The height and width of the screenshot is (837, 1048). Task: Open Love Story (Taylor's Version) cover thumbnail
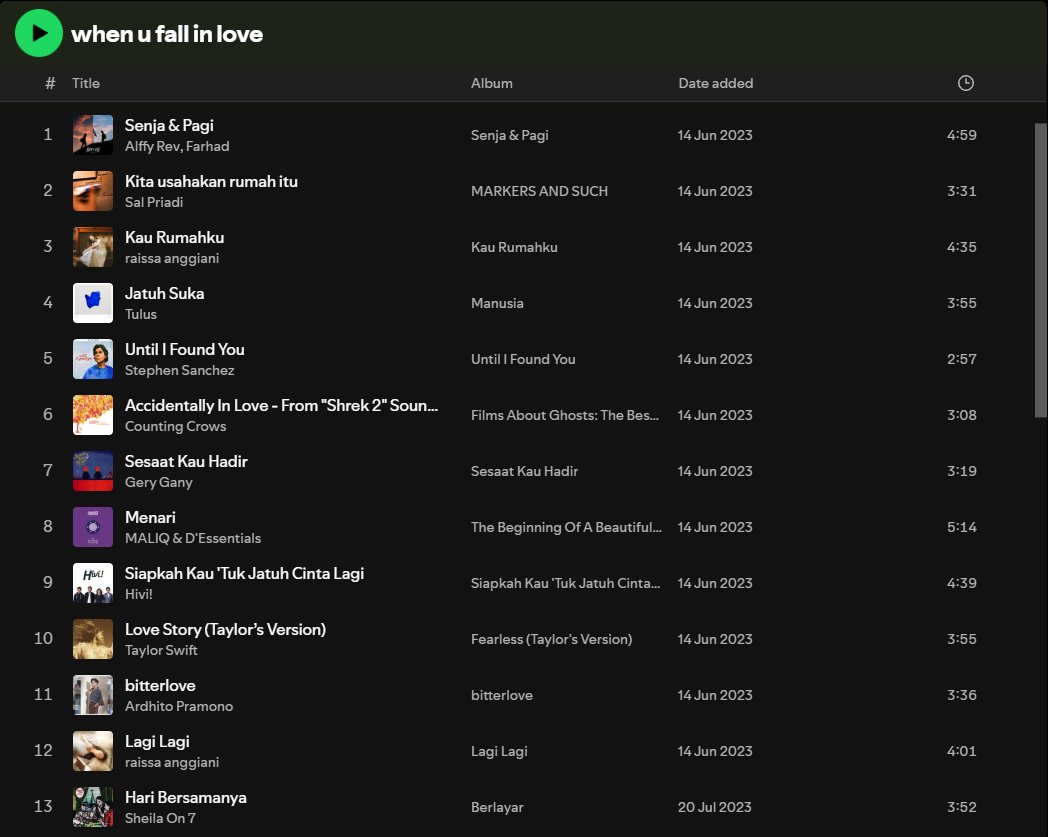(x=93, y=639)
